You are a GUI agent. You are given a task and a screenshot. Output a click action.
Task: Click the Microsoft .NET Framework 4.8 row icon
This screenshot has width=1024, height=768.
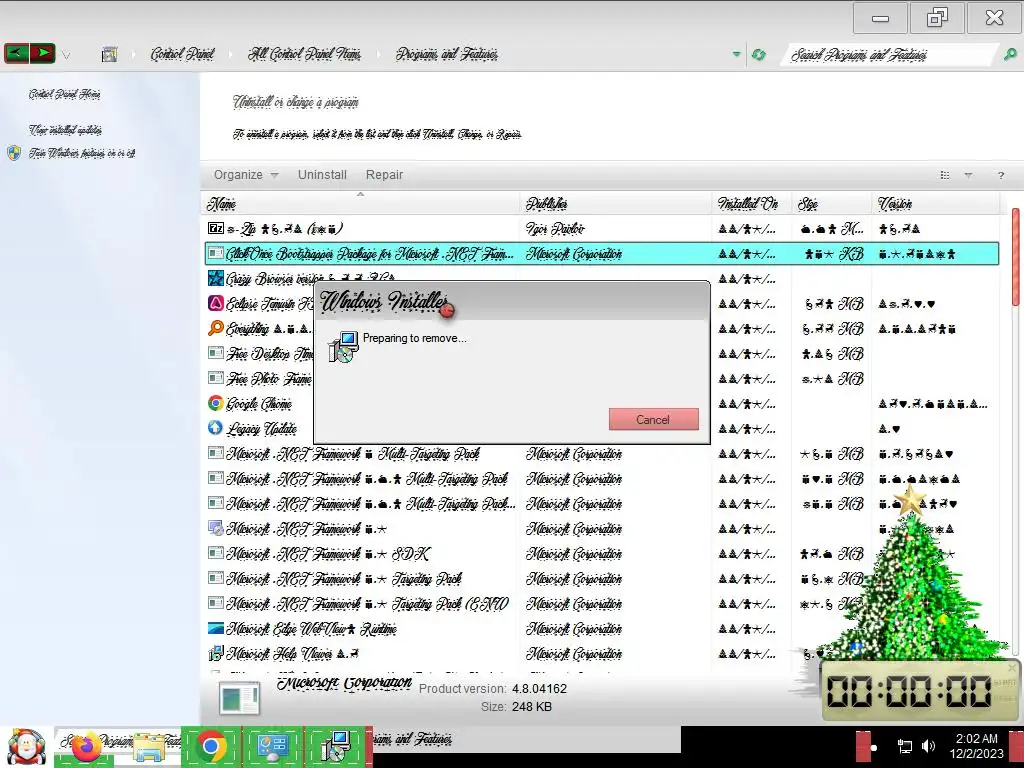216,528
